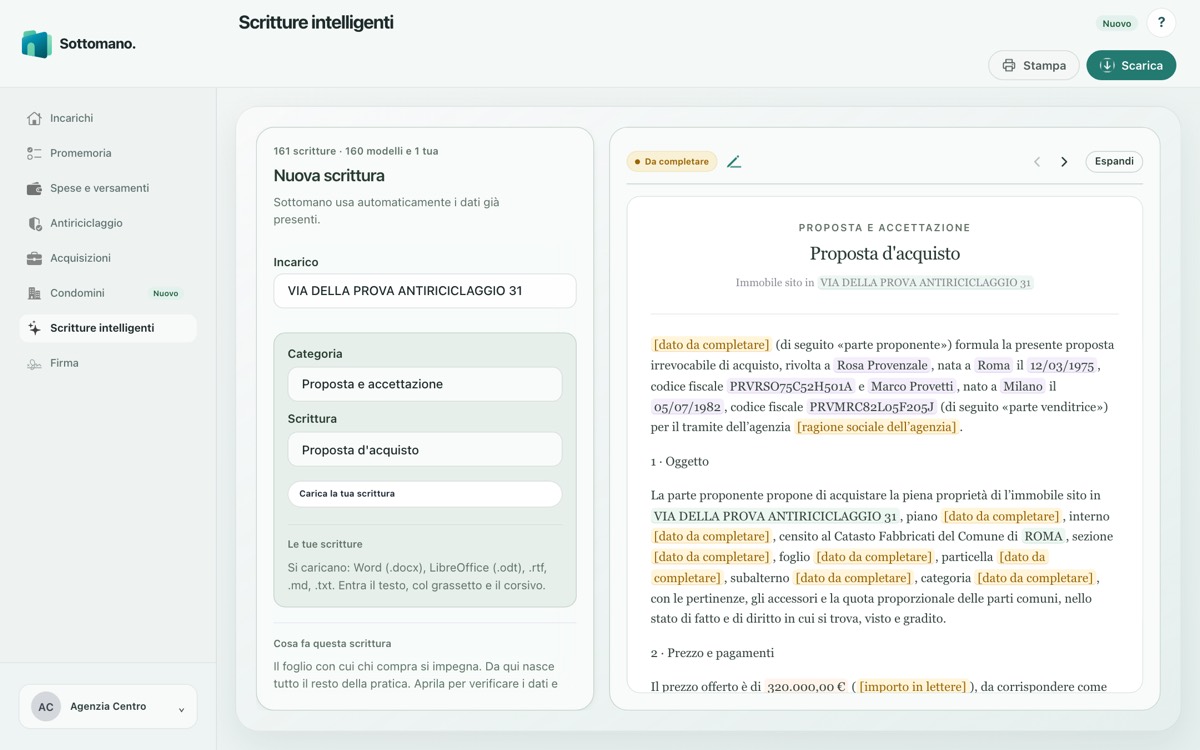Click the Proposta d'acquisto document title

click(x=885, y=254)
